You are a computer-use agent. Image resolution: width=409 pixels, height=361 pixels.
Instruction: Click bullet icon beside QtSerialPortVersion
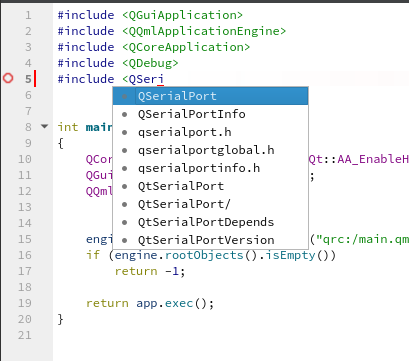[125, 240]
